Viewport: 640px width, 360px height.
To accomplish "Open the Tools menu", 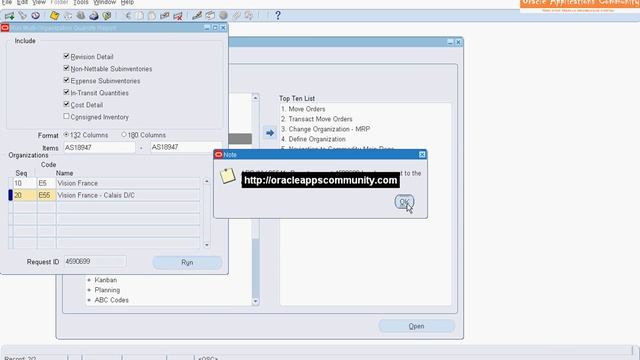I will 80,2.
